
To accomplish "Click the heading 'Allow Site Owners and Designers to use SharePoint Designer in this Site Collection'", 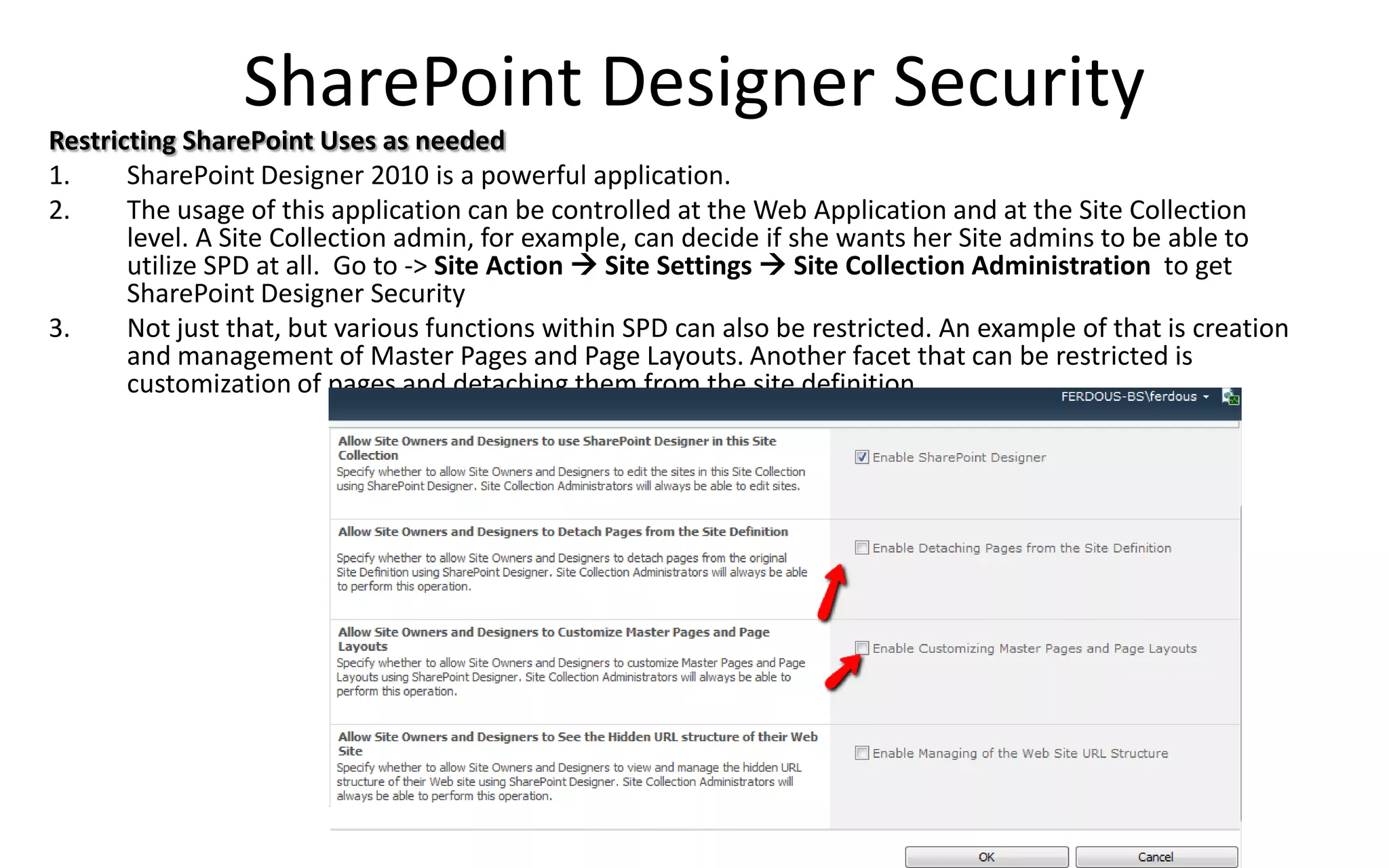I will [x=557, y=448].
